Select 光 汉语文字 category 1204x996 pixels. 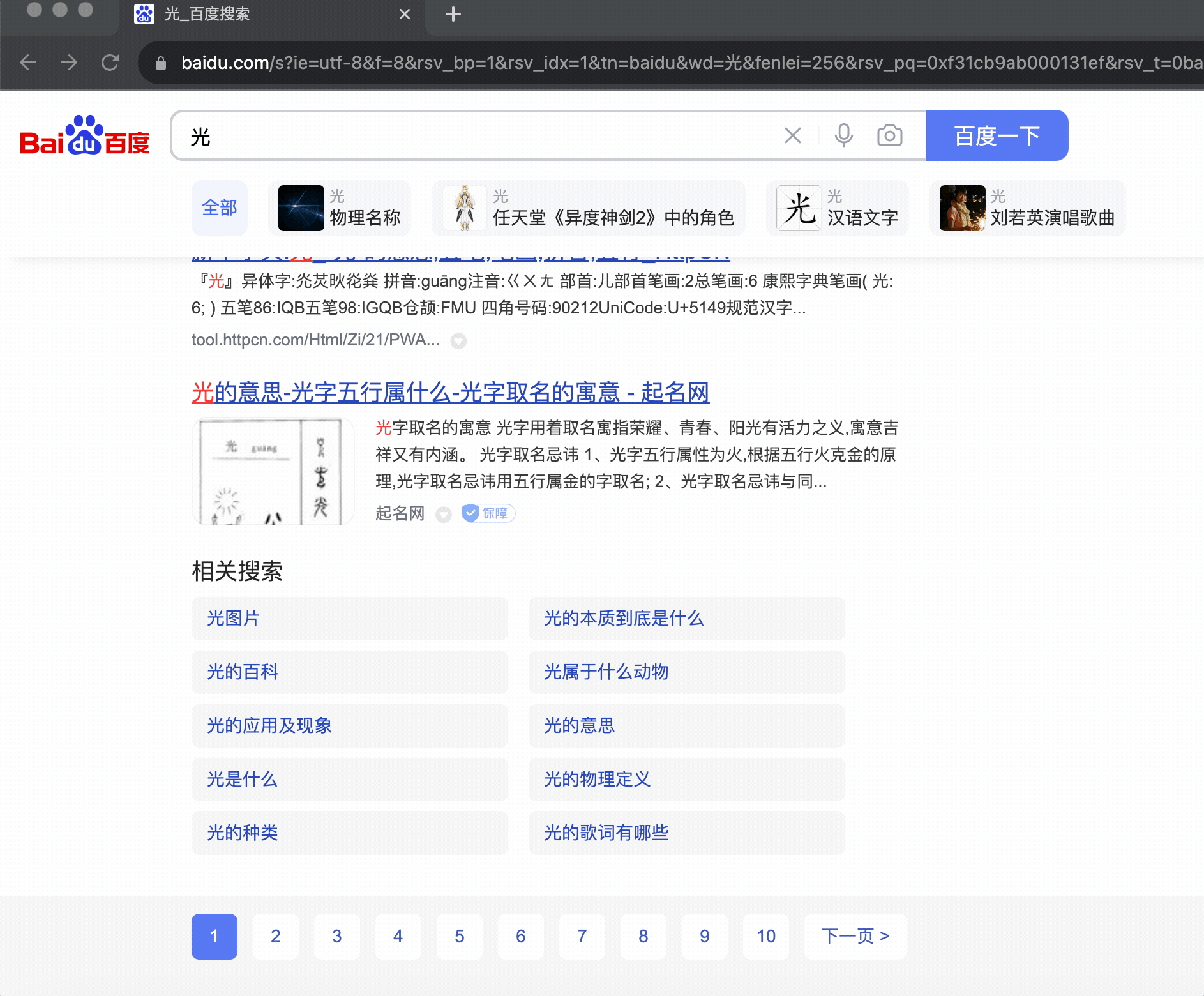[838, 208]
